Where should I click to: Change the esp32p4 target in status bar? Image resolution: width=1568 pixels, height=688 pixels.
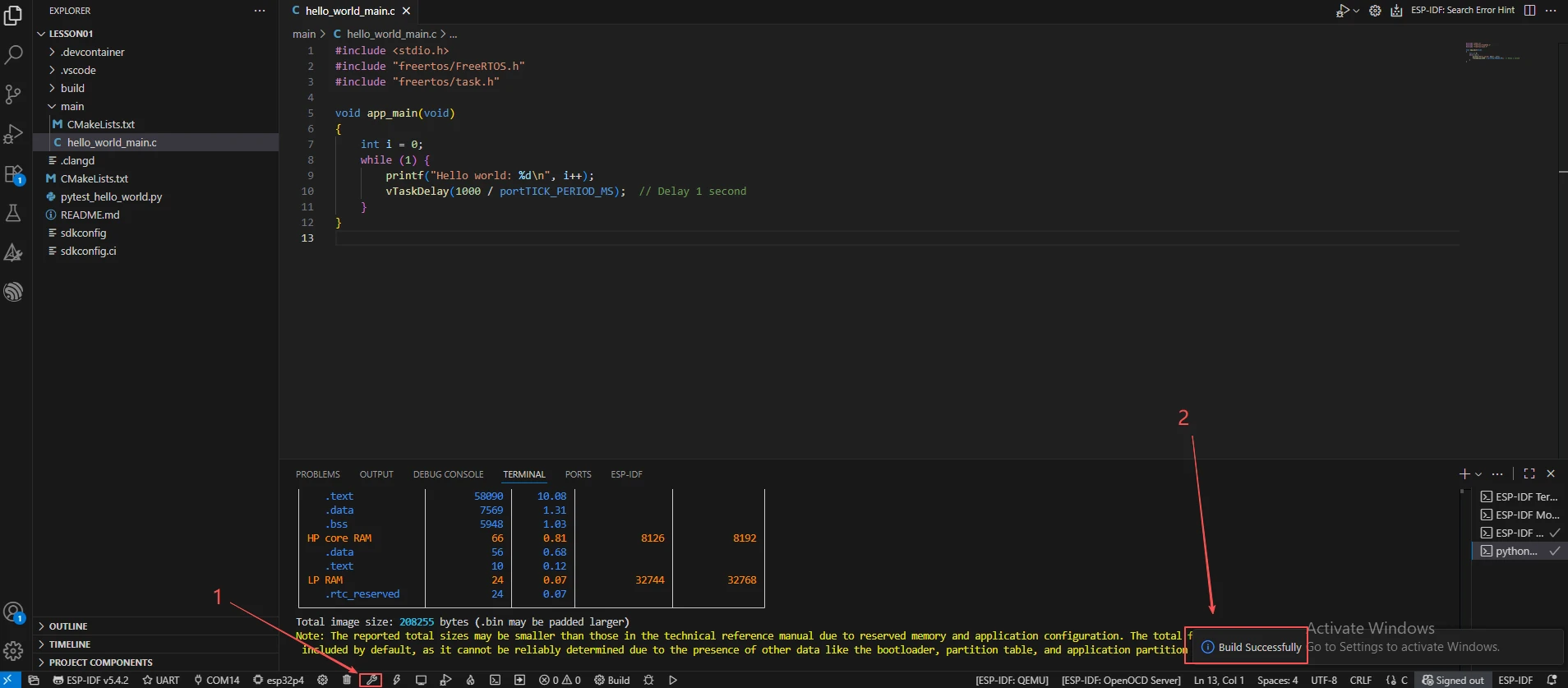[x=278, y=680]
